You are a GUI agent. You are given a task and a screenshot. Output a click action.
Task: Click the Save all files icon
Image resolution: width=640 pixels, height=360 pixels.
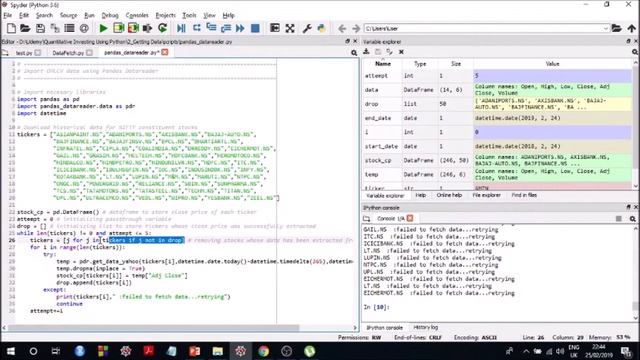(55, 28)
